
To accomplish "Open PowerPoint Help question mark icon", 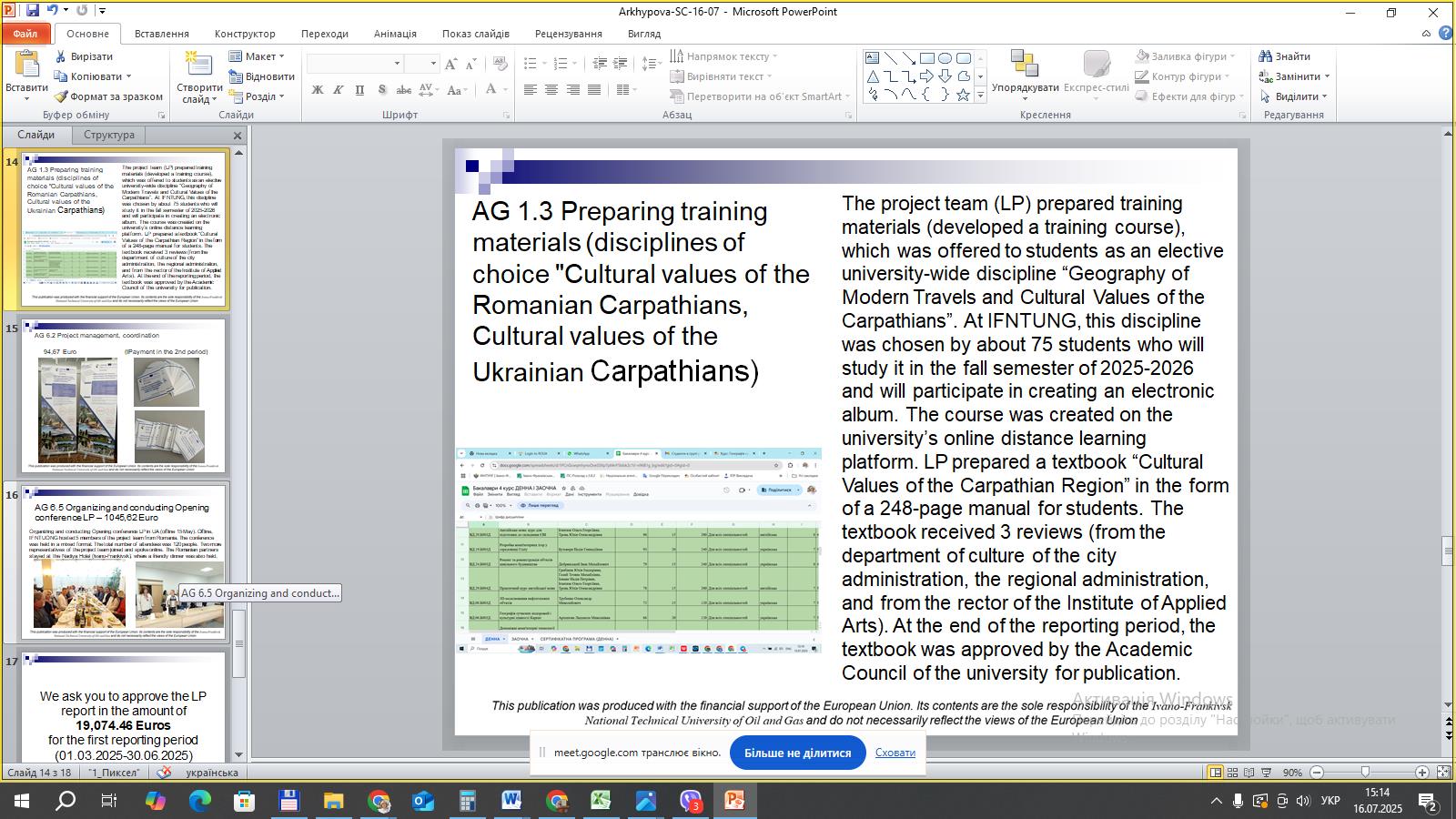I will 1446,34.
